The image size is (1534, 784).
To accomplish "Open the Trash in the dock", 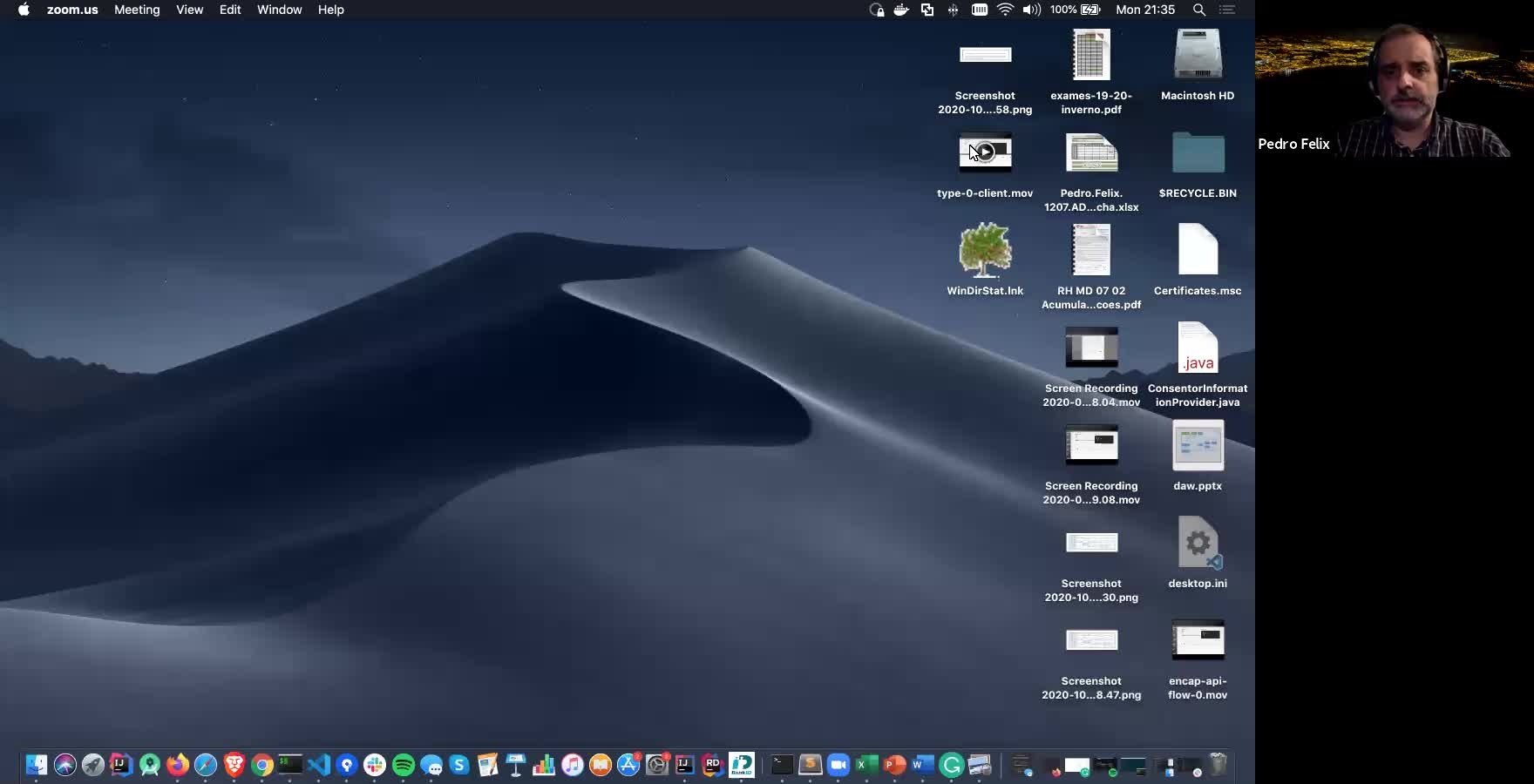I will (1218, 765).
